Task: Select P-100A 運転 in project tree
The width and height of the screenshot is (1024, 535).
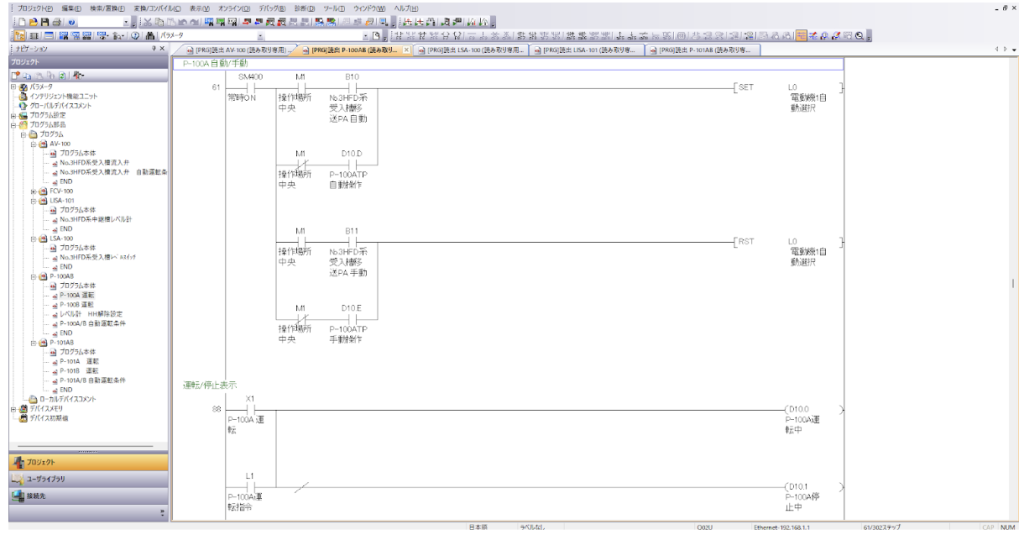Action: point(76,295)
